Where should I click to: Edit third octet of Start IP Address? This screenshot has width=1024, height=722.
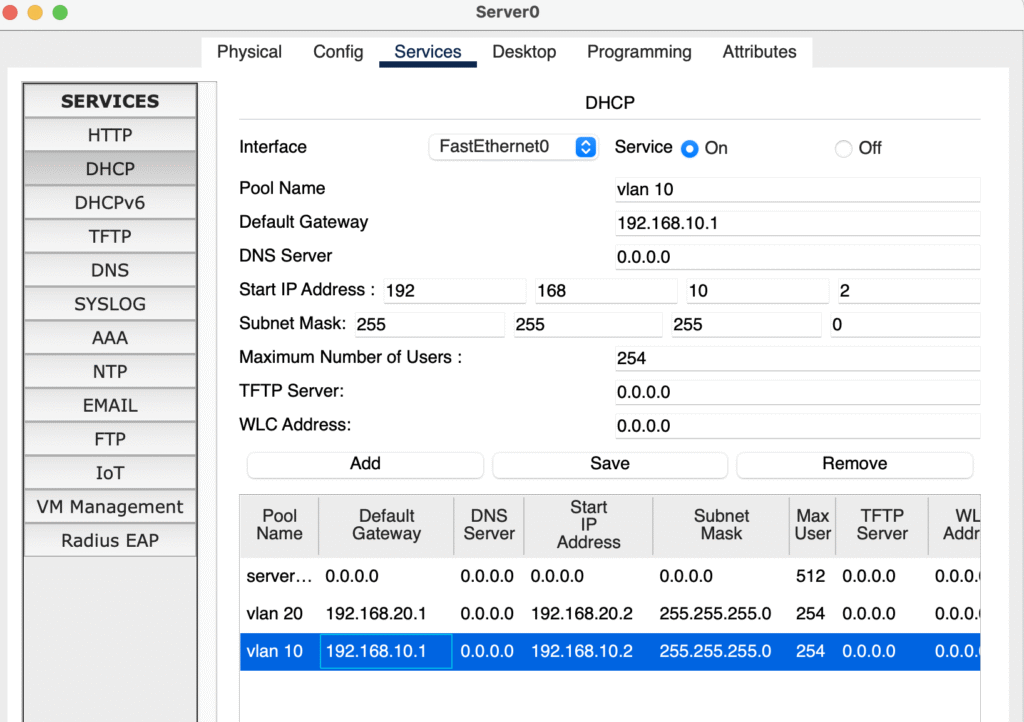tap(758, 290)
